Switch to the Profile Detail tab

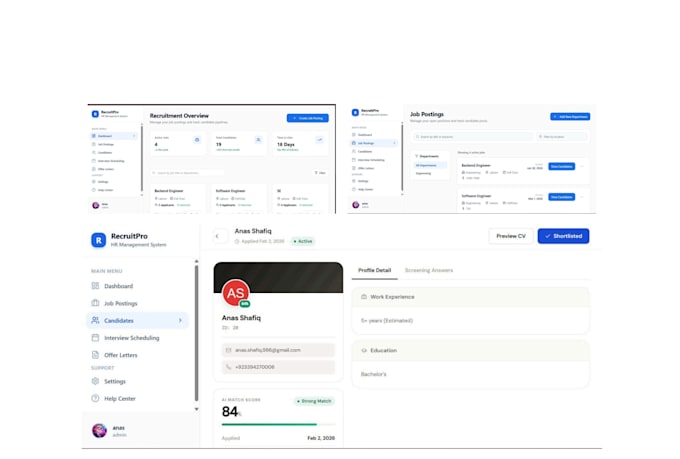point(374,270)
